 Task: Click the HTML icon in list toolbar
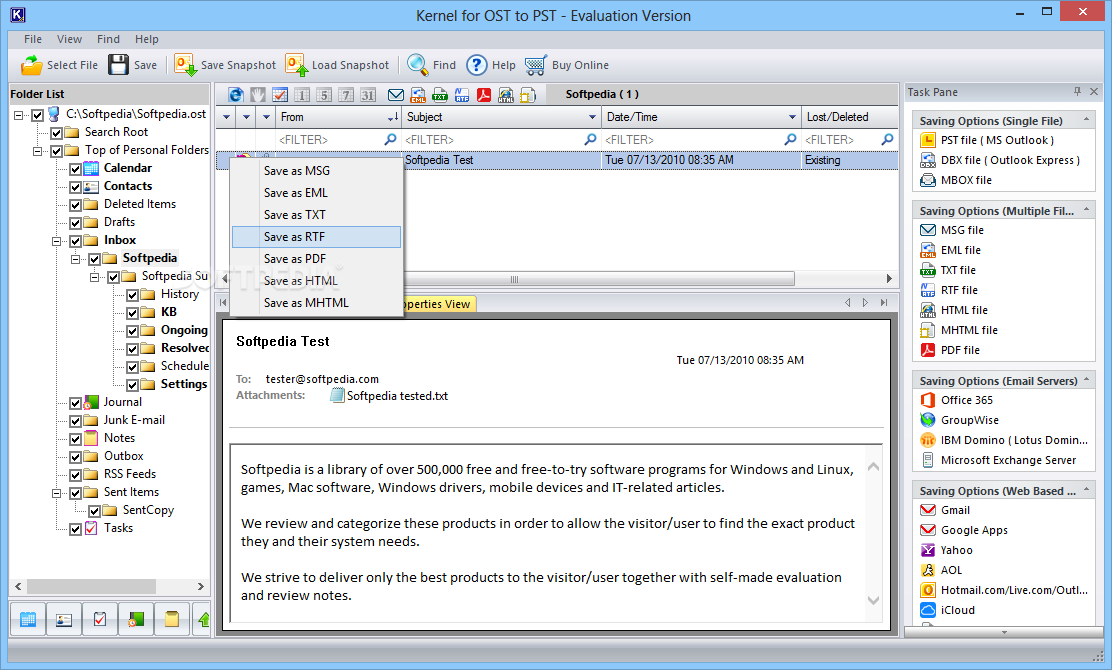click(x=506, y=94)
